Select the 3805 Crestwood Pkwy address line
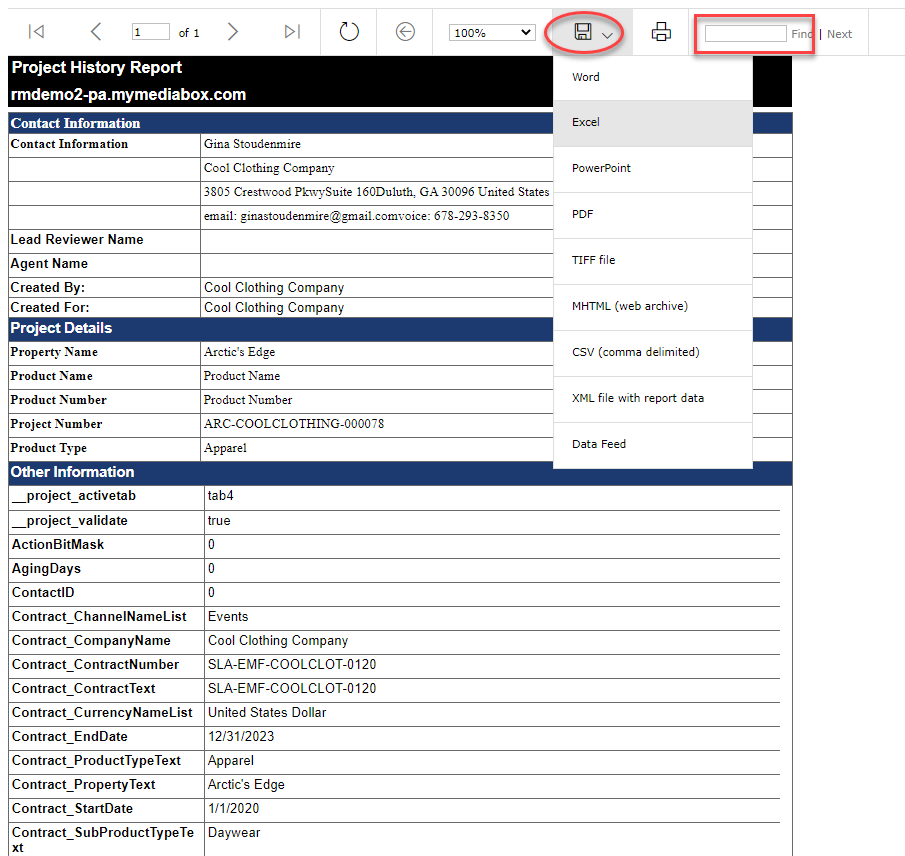The image size is (905, 856). click(x=376, y=192)
